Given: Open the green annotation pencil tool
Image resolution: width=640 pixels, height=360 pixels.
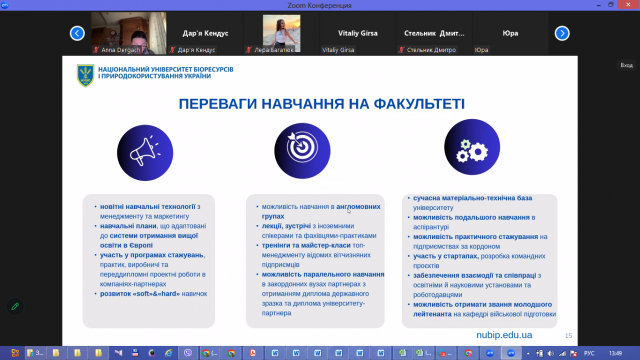Looking at the screenshot, I should (15, 307).
